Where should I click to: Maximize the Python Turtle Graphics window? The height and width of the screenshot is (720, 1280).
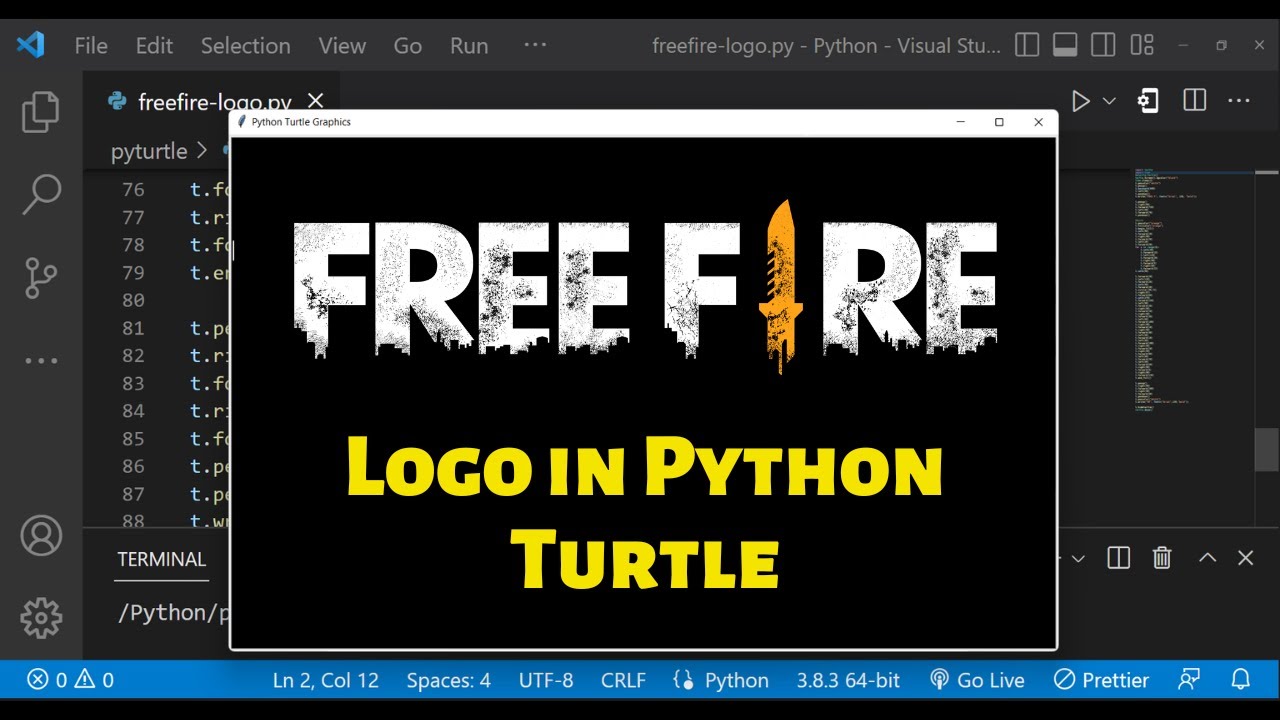pyautogui.click(x=999, y=122)
